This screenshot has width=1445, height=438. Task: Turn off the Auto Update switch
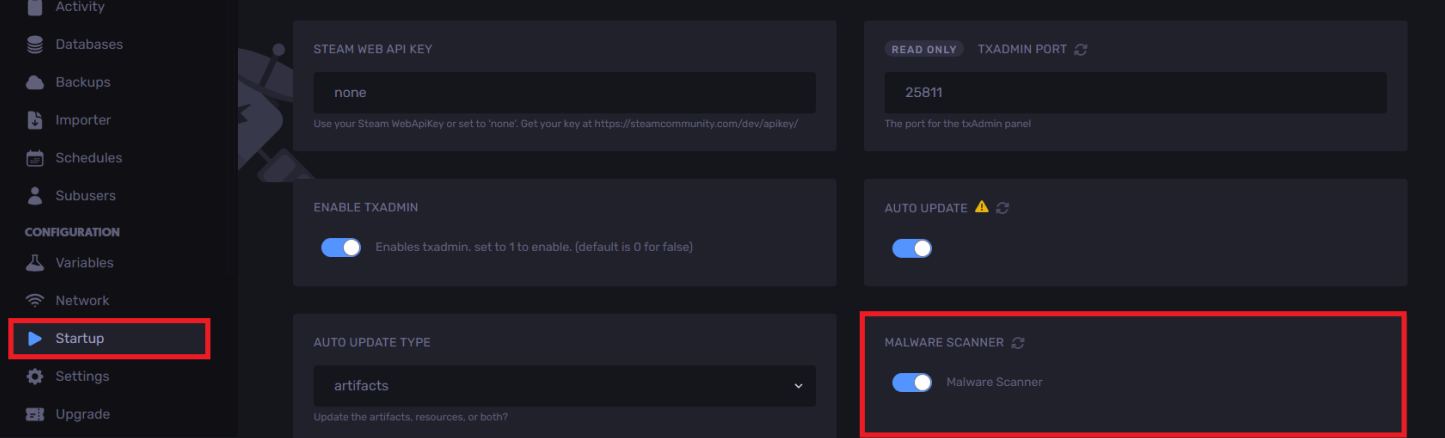pos(911,247)
